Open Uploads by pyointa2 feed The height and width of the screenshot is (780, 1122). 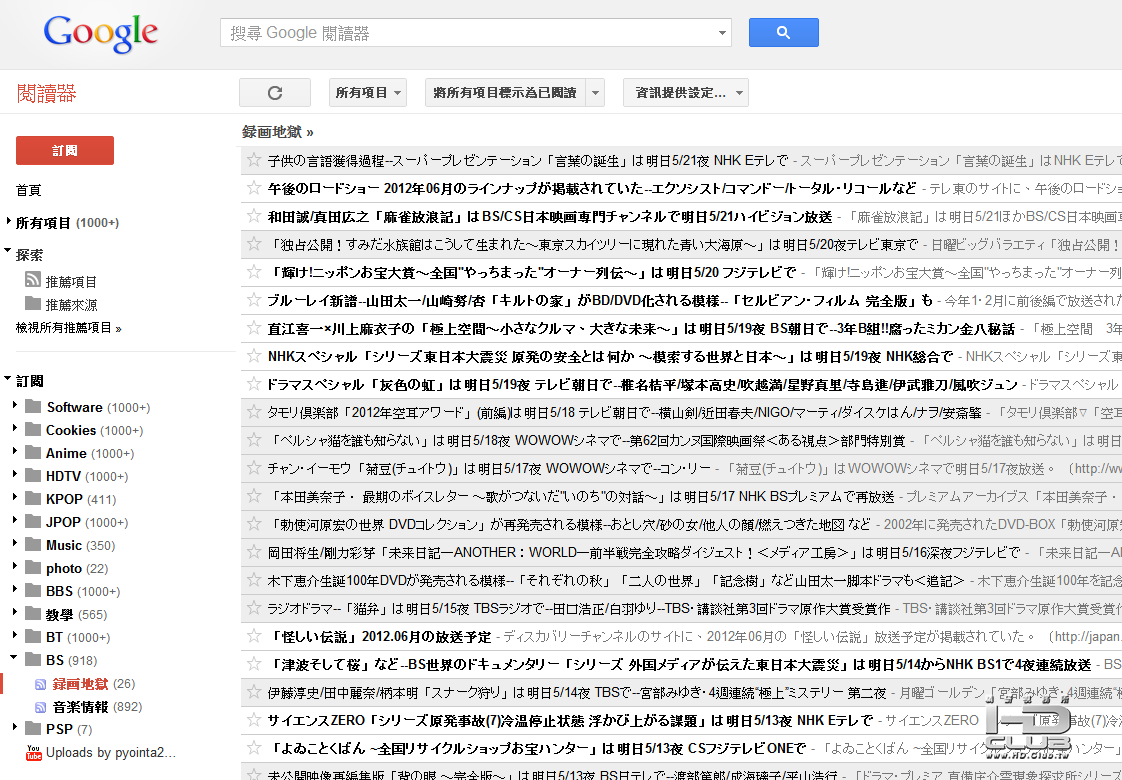tap(111, 752)
